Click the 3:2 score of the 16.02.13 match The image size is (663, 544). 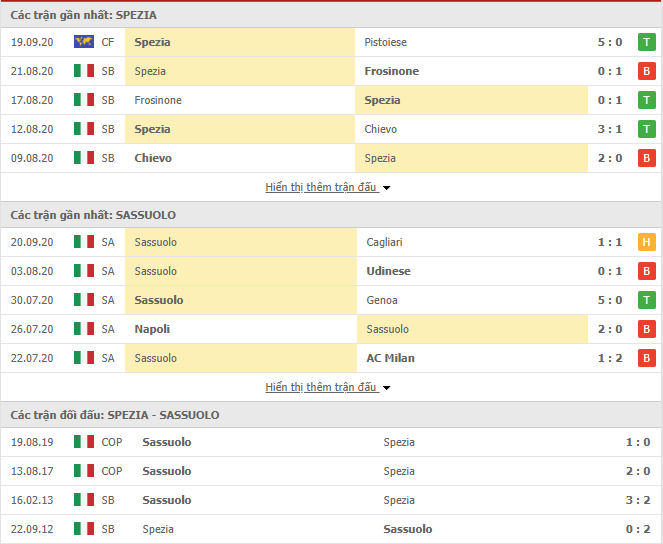(x=638, y=500)
